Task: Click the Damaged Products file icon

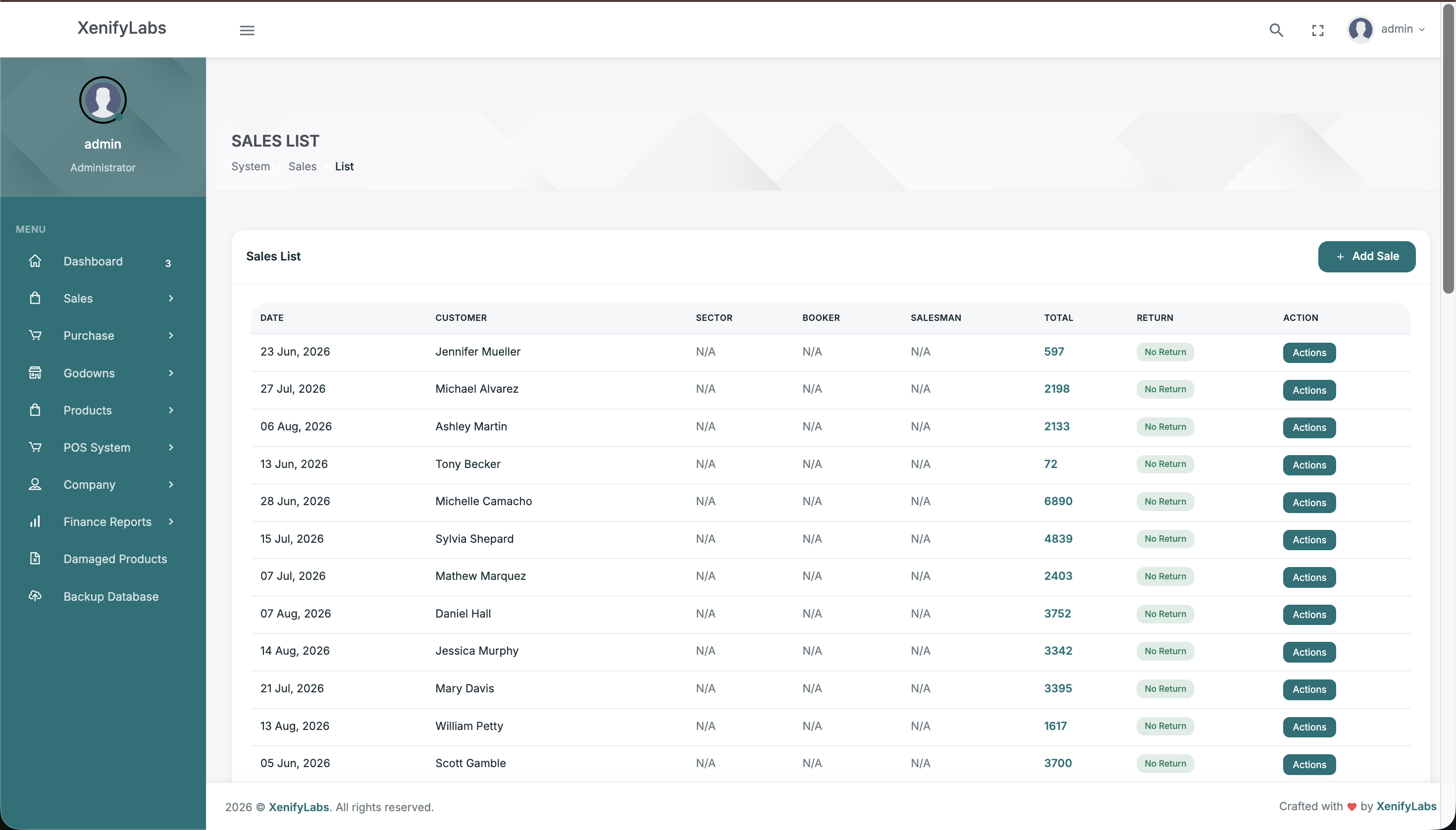Action: pos(35,559)
